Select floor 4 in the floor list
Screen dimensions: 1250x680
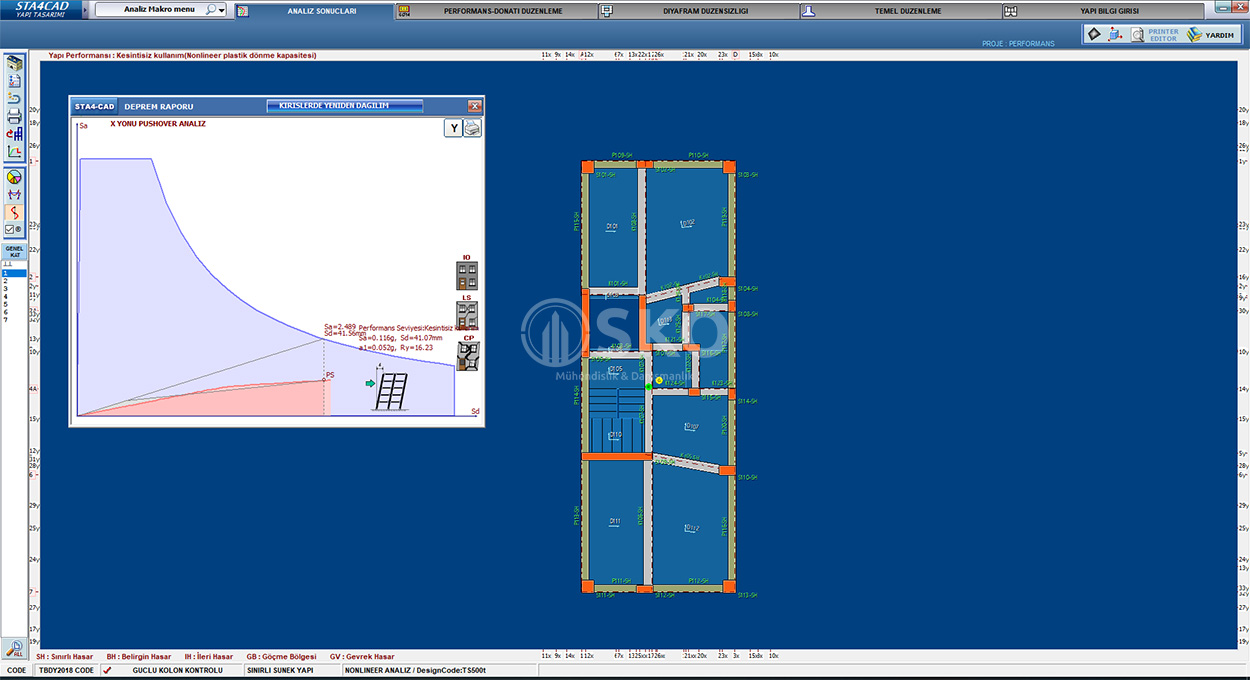click(14, 296)
